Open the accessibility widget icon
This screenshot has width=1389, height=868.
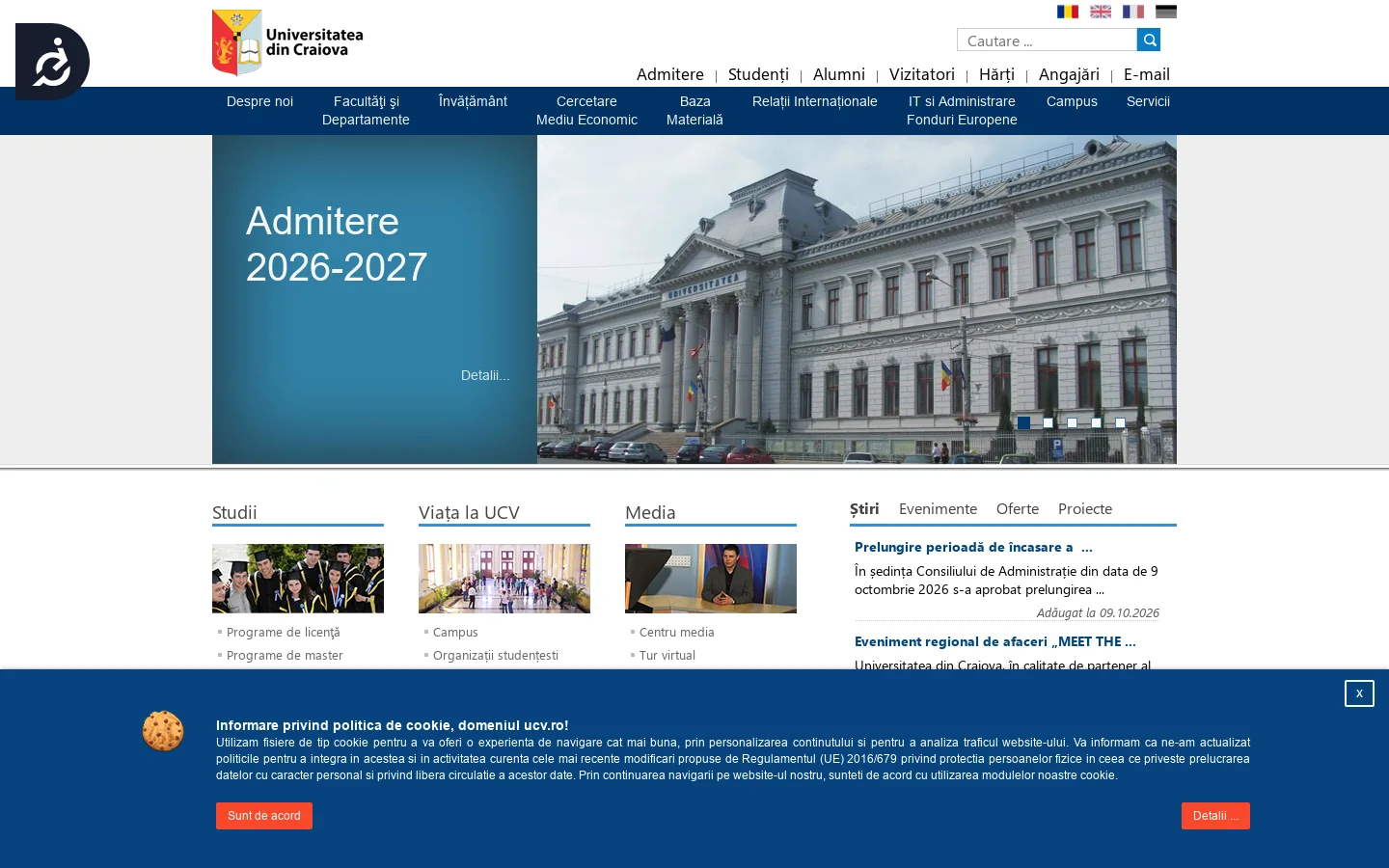coord(52,62)
